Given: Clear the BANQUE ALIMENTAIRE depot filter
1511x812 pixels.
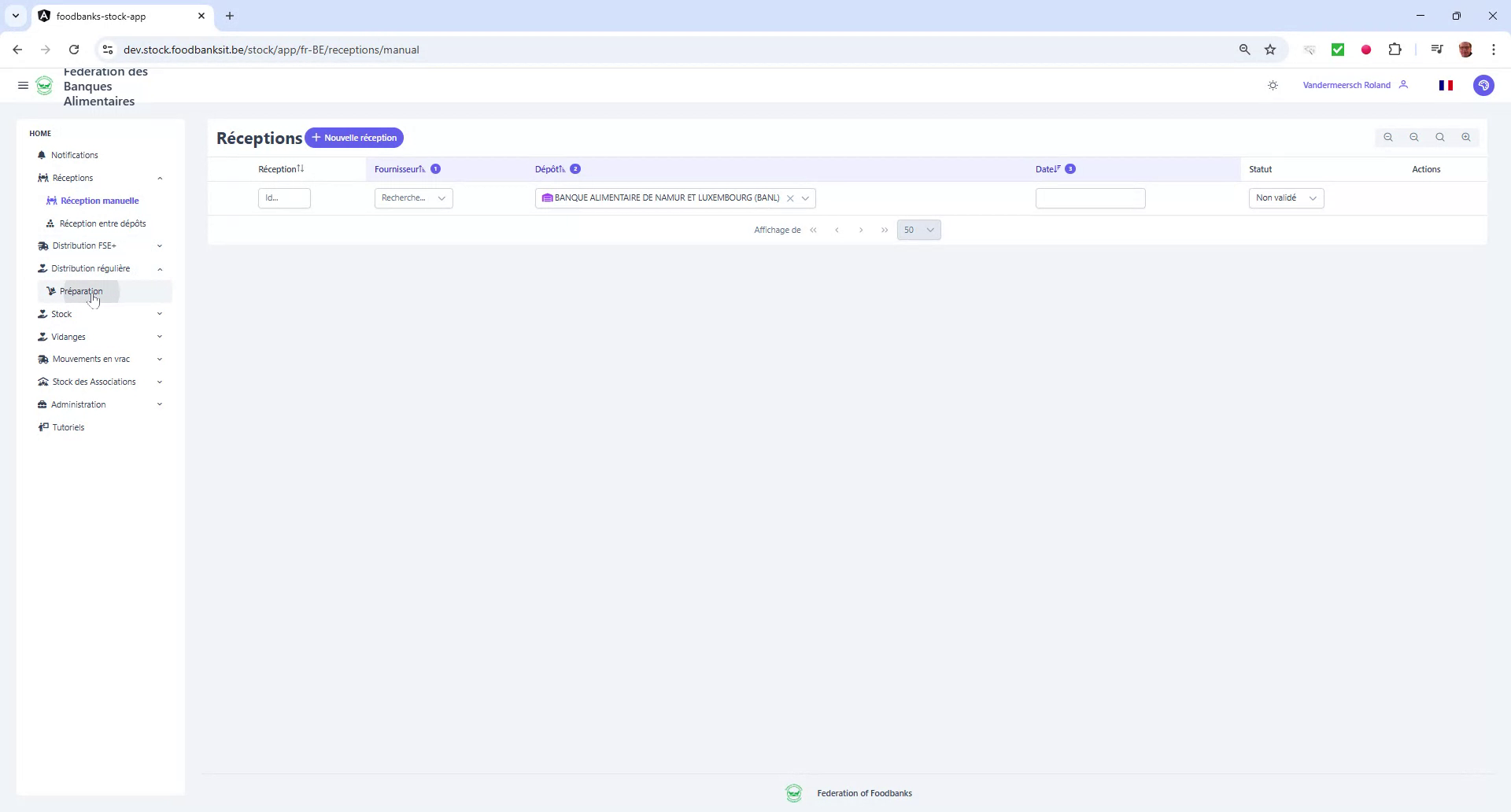Looking at the screenshot, I should [x=790, y=198].
